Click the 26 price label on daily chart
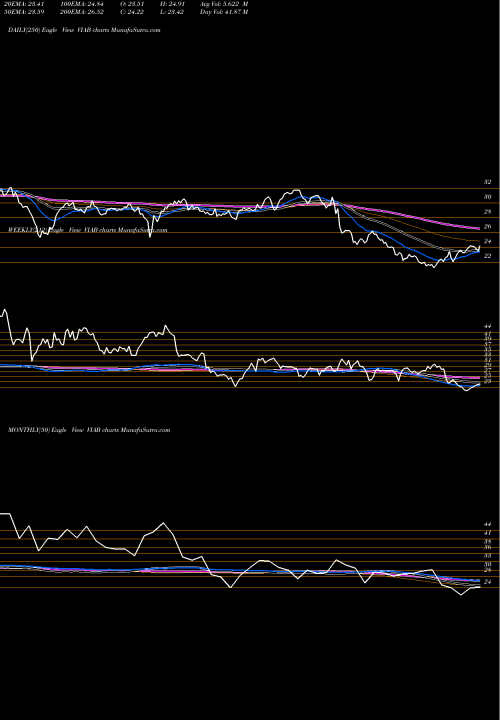Viewport: 500px width, 720px height. [x=487, y=226]
